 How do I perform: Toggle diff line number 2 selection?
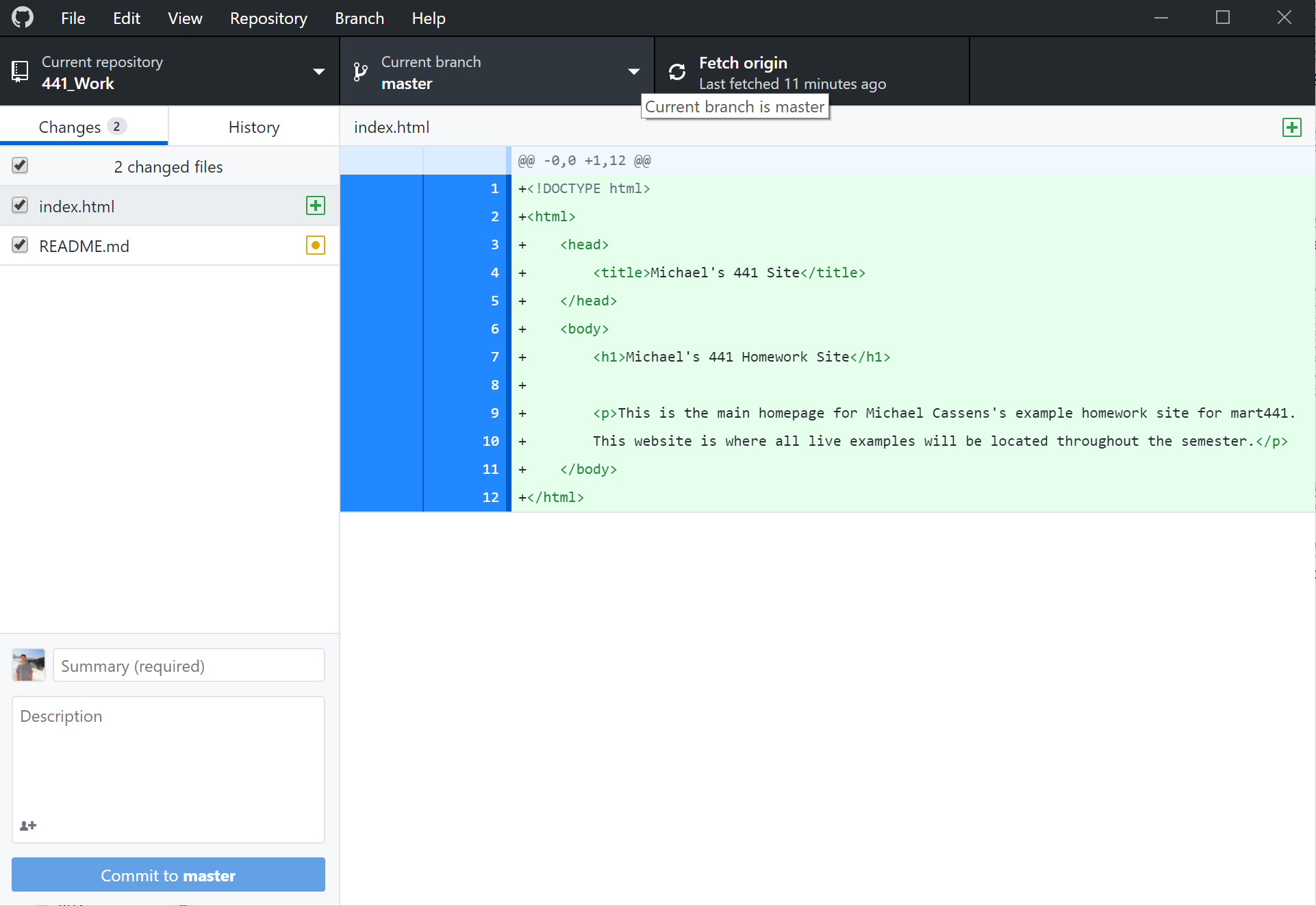pos(494,216)
